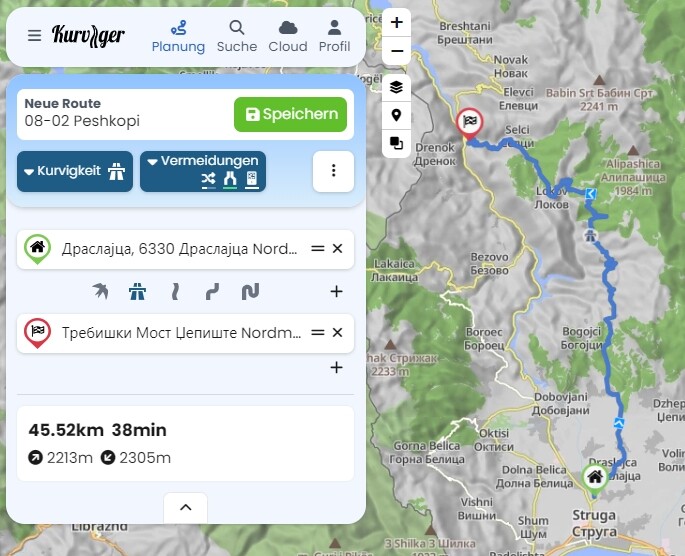The image size is (685, 556).
Task: Choose the slightly curvy route icon
Action: [x=175, y=291]
